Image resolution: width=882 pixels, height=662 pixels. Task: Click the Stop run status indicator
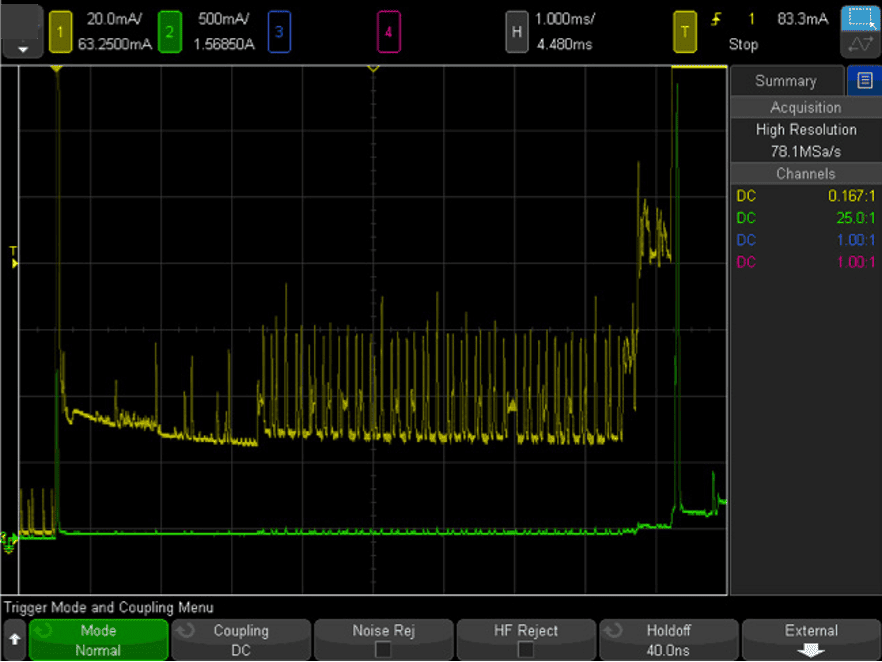[743, 45]
